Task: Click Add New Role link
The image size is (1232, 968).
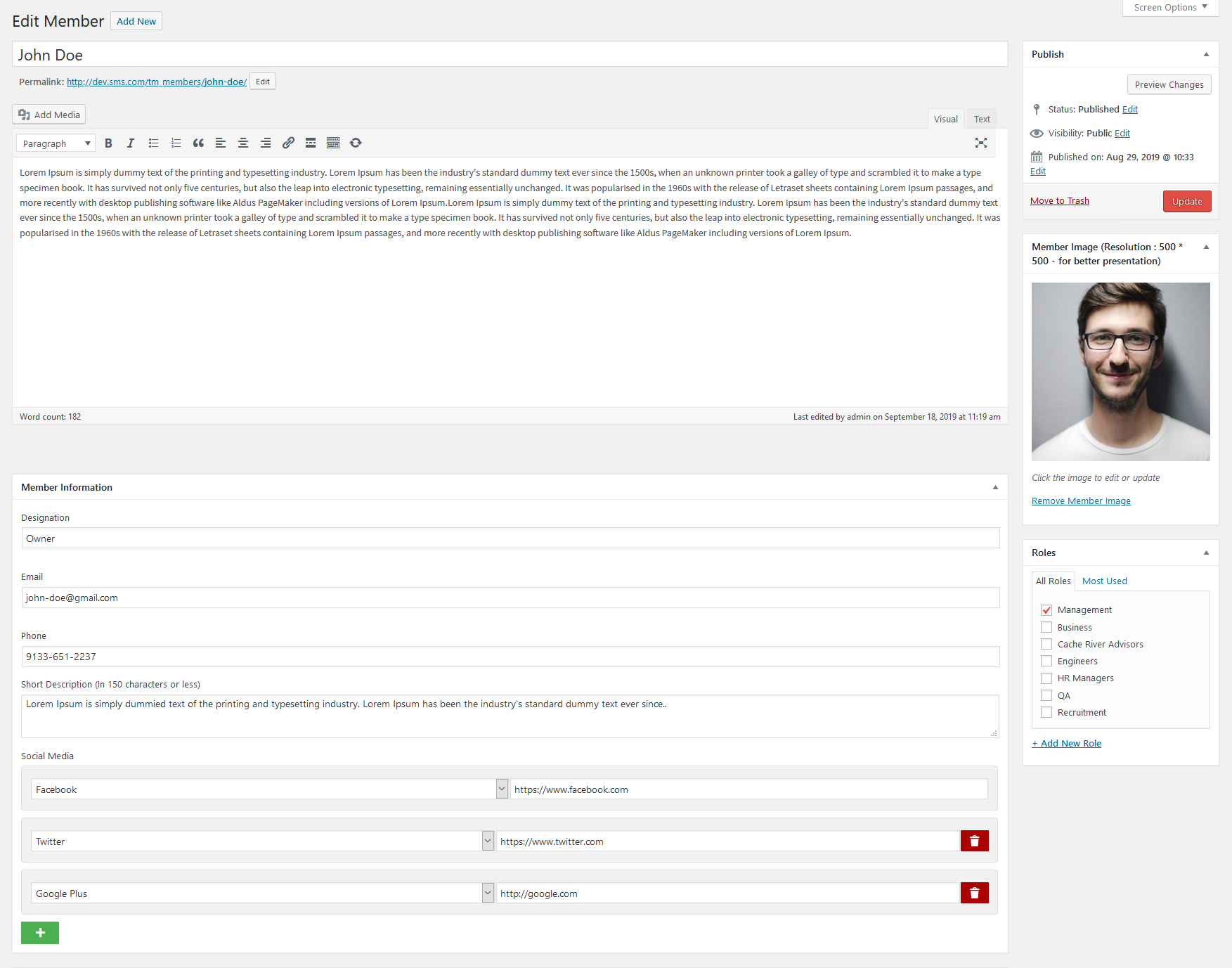Action: (1066, 743)
